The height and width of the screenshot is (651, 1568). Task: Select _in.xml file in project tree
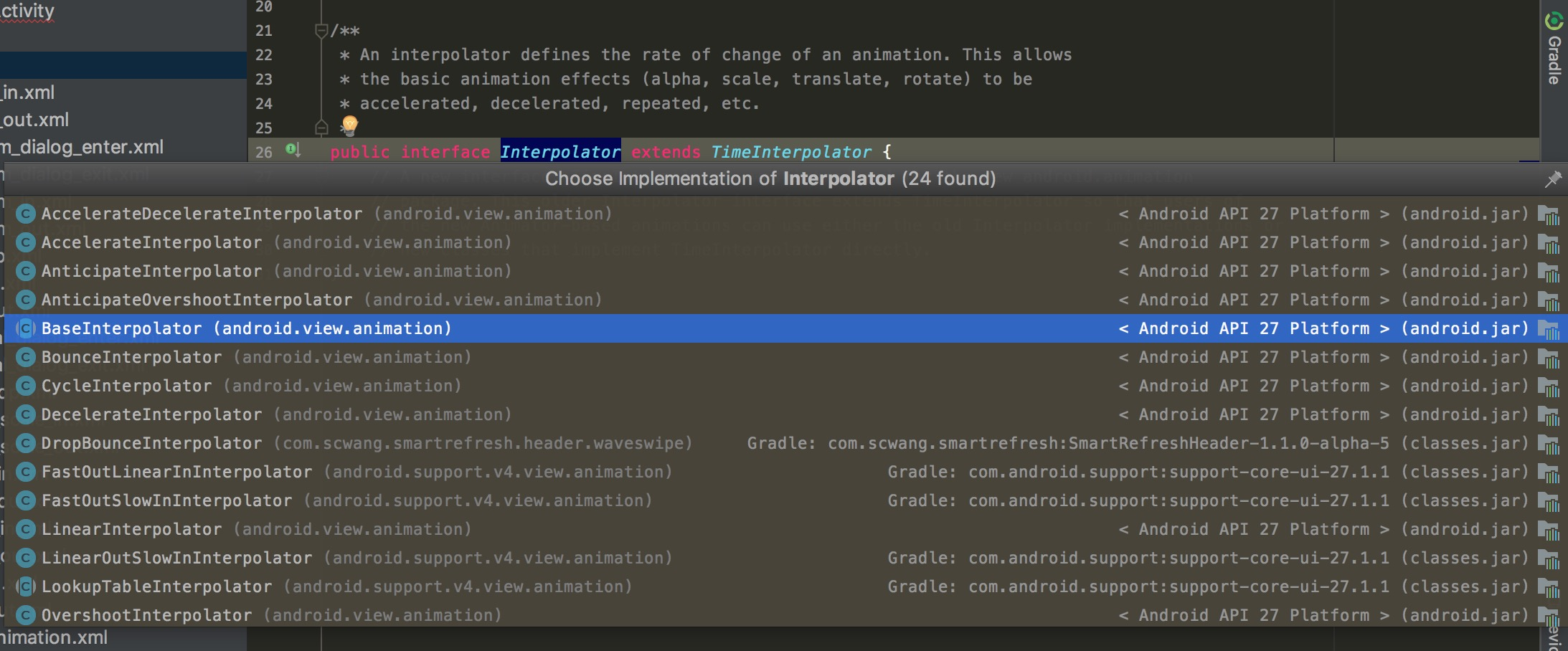pos(27,92)
